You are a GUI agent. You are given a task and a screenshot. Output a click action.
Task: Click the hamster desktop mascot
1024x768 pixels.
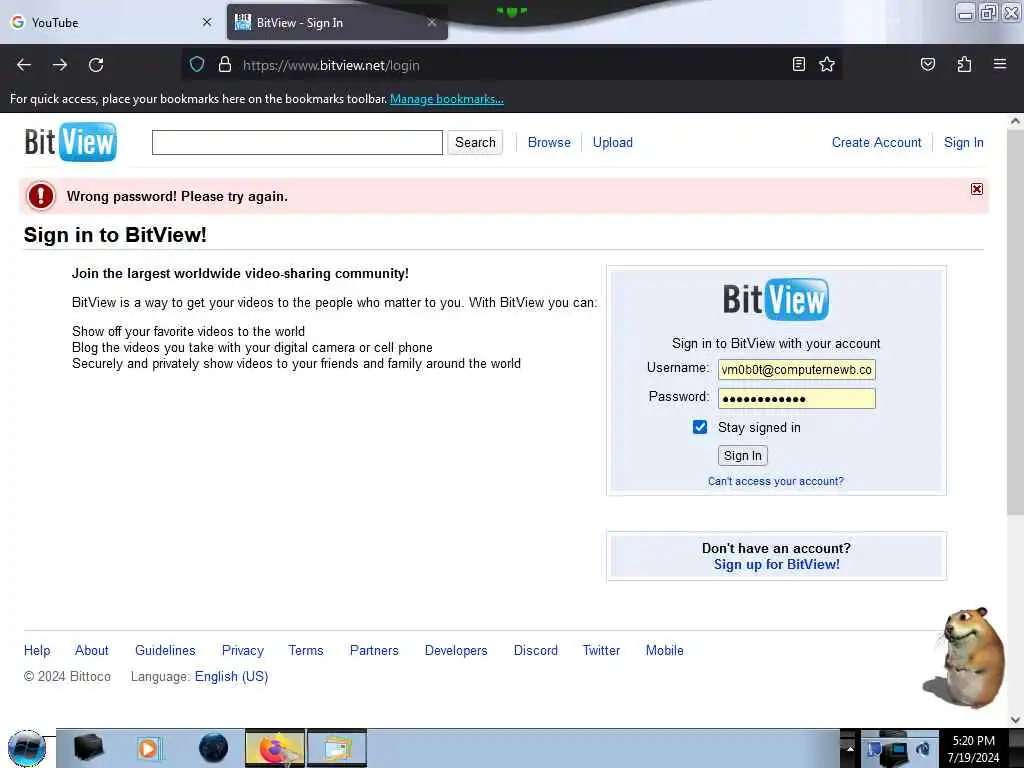(x=967, y=657)
